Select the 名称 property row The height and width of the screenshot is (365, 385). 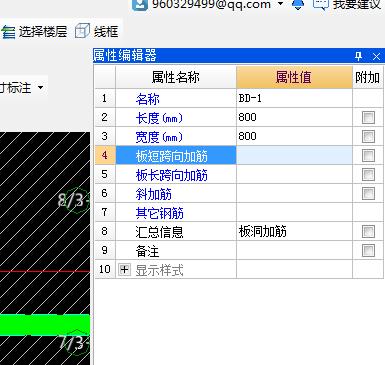(176, 99)
